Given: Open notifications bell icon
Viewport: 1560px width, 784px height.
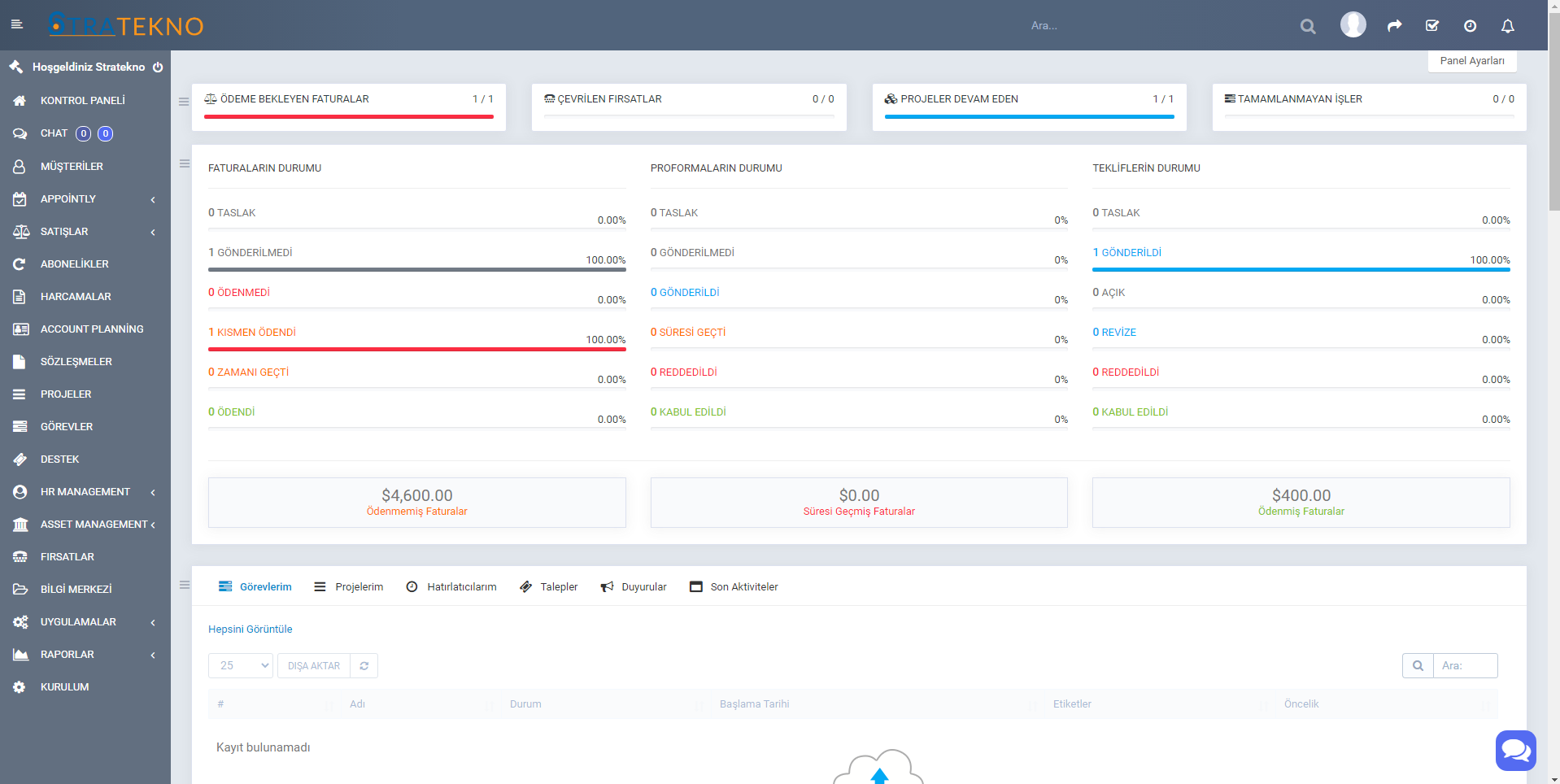Looking at the screenshot, I should tap(1508, 26).
